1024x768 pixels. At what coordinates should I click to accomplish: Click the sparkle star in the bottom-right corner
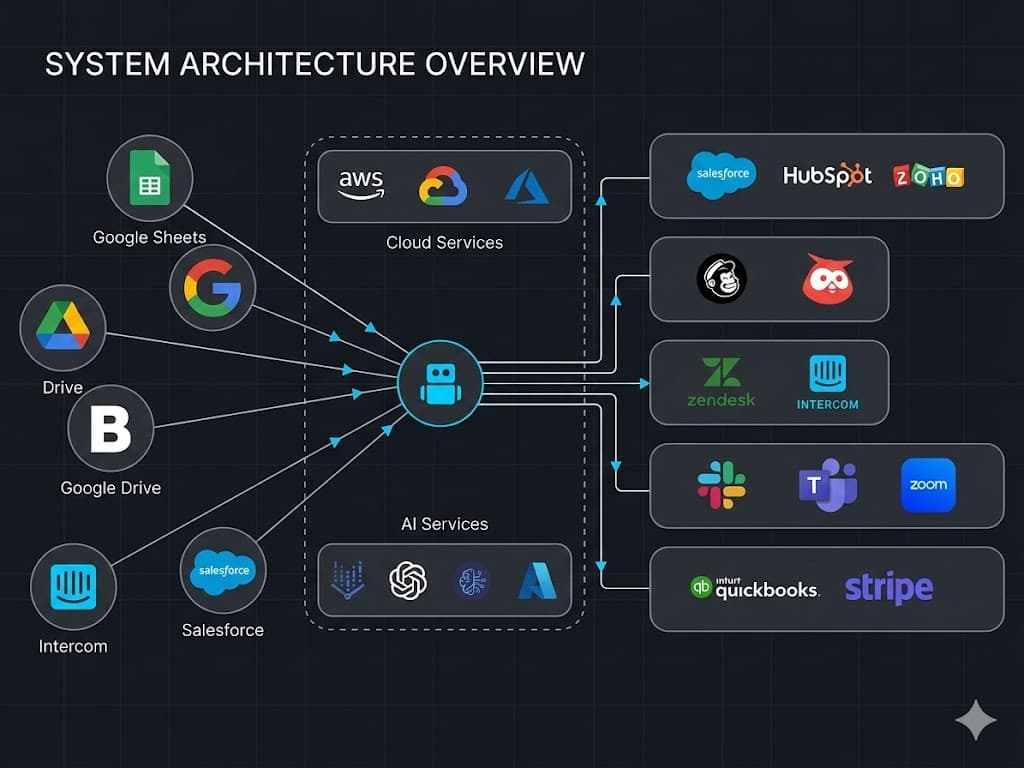click(975, 720)
